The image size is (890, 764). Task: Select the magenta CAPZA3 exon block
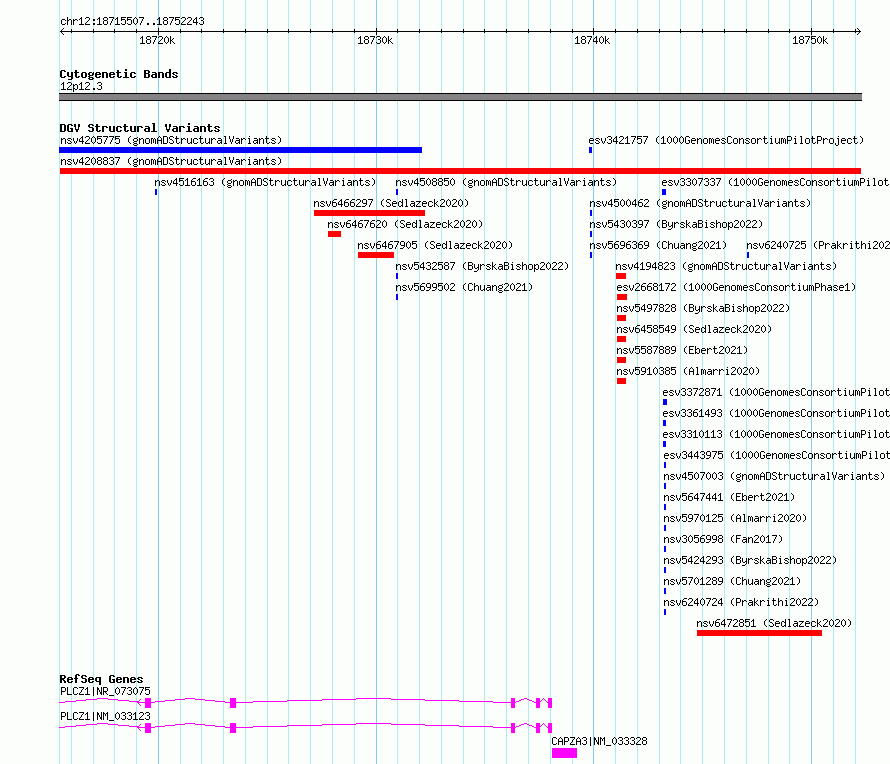pyautogui.click(x=564, y=753)
